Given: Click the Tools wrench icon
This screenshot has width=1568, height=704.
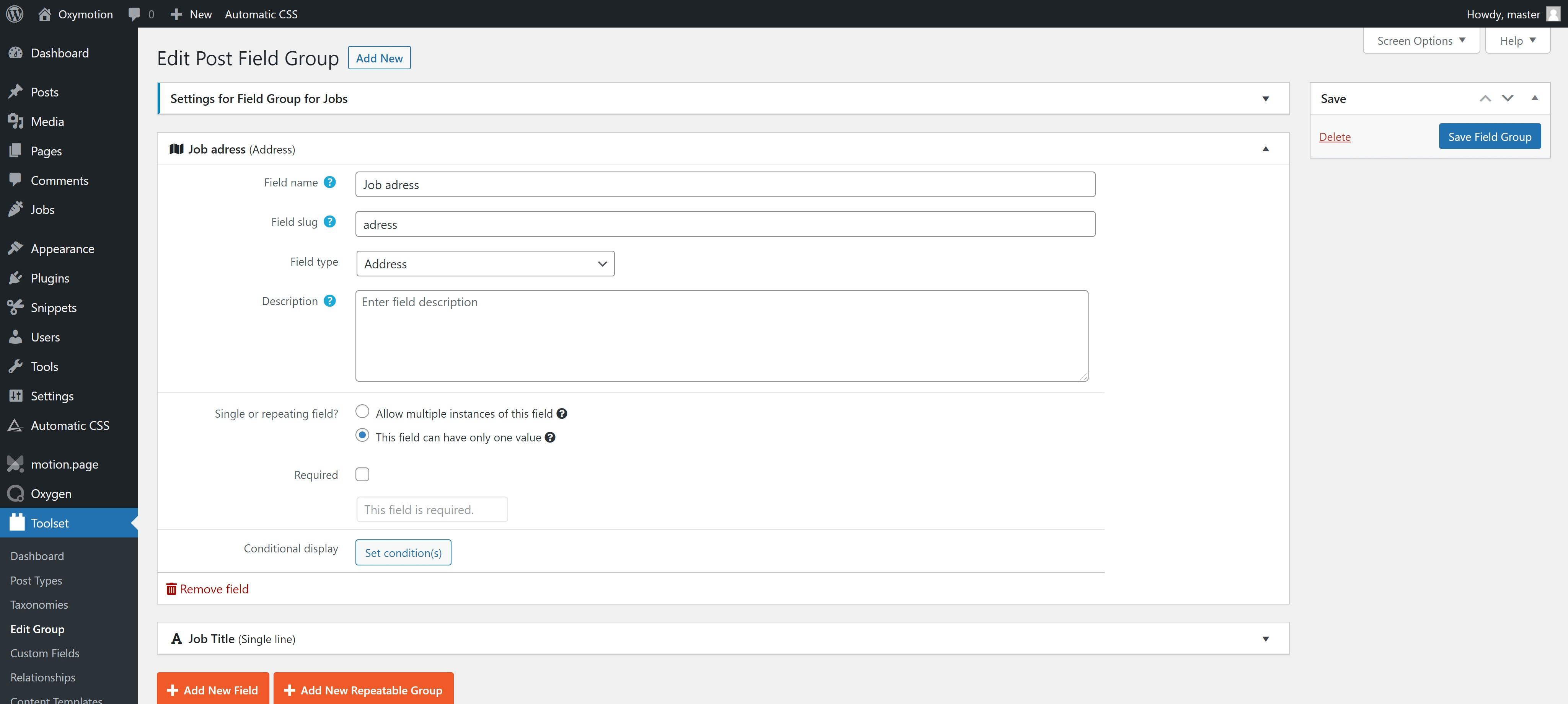Looking at the screenshot, I should coord(16,367).
